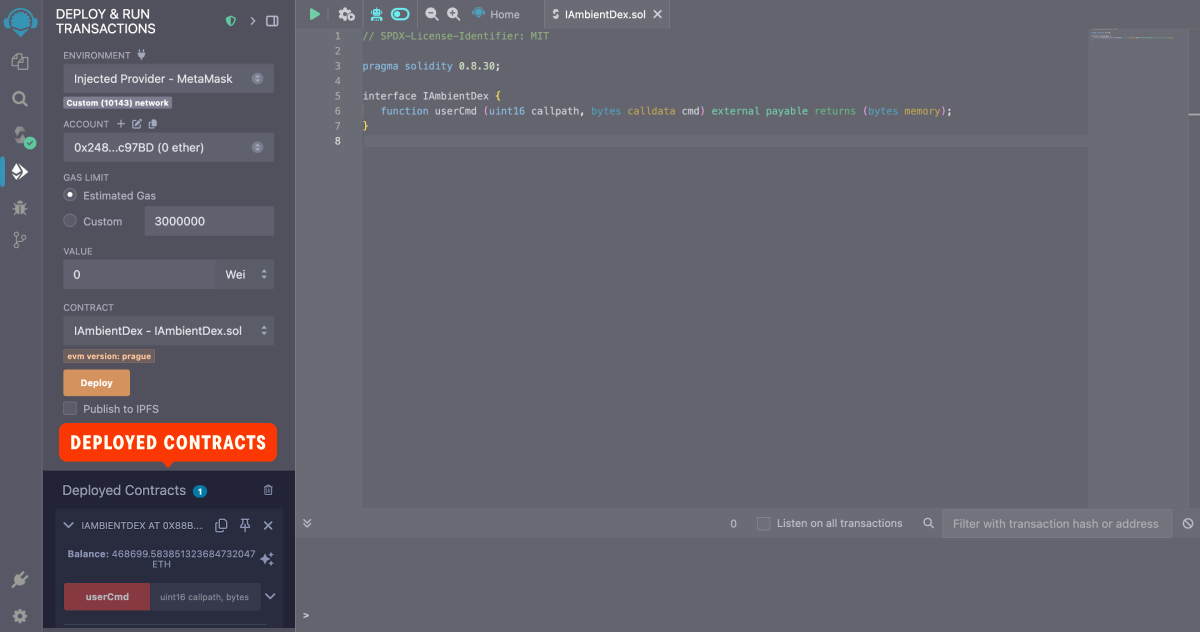Open the IAmbientDex contract selector dropdown
1200x632 pixels.
point(168,330)
